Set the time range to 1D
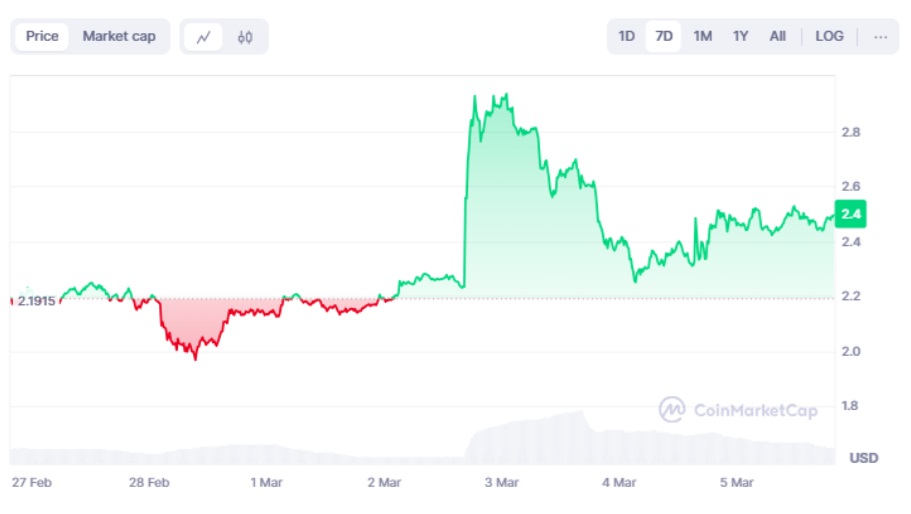 coord(626,36)
